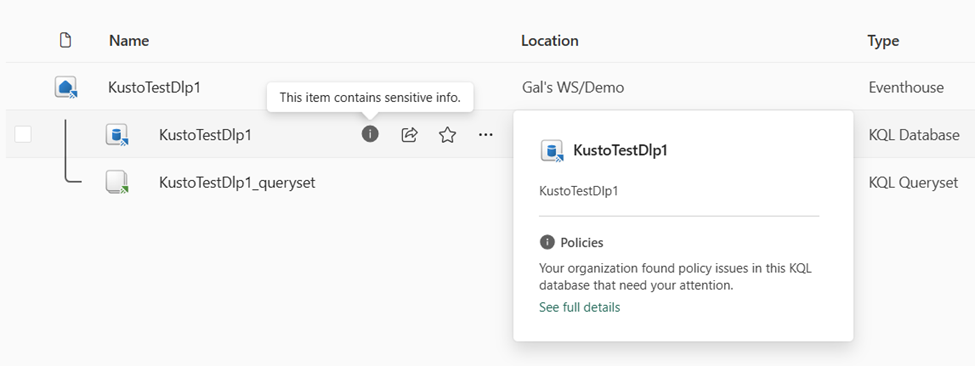Open the KustoTestDlp1 Eventhouse item
This screenshot has width=975, height=366.
coord(154,88)
